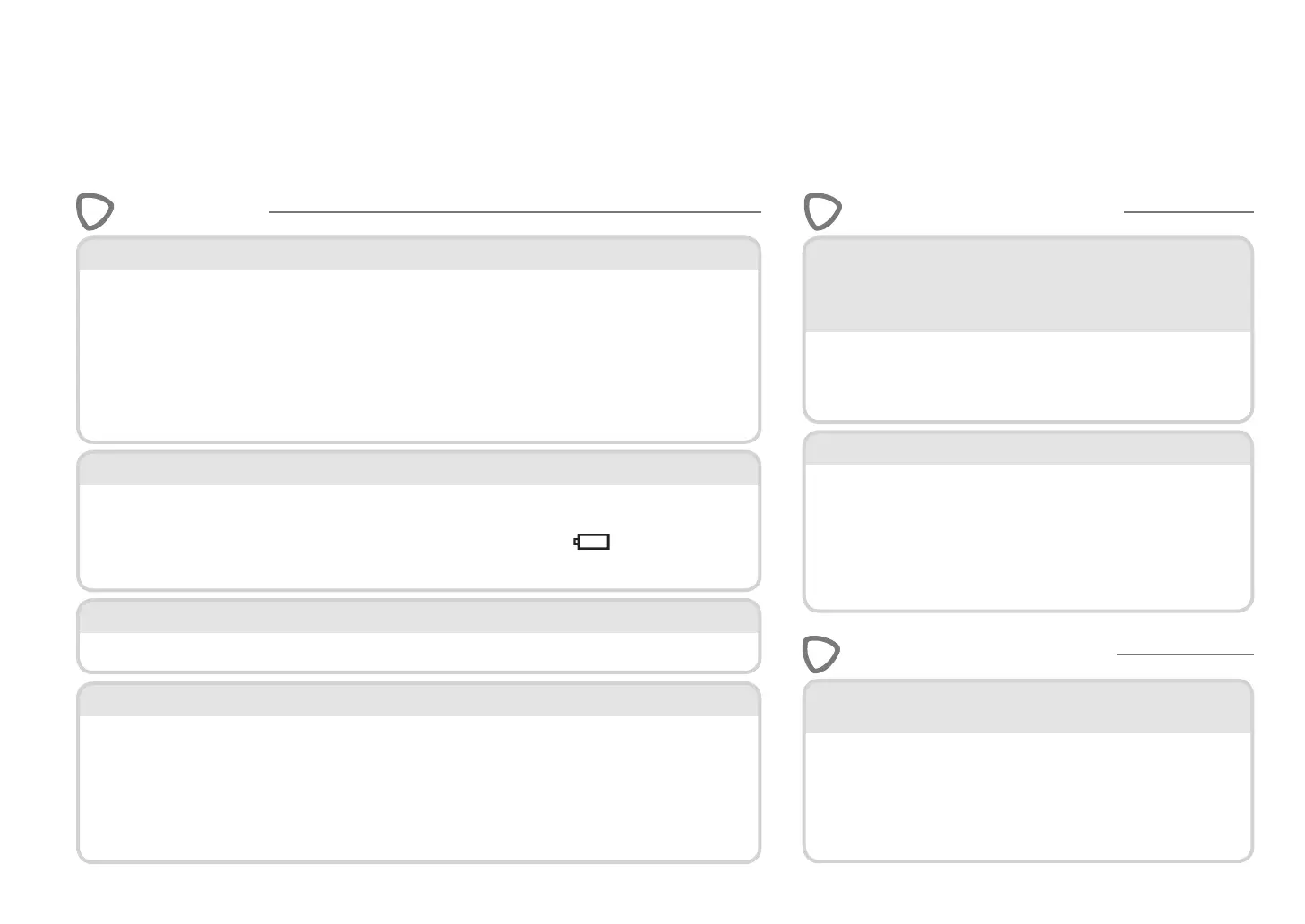
Task: Click the tall gray header of the top-right panel
Action: pos(1027,286)
